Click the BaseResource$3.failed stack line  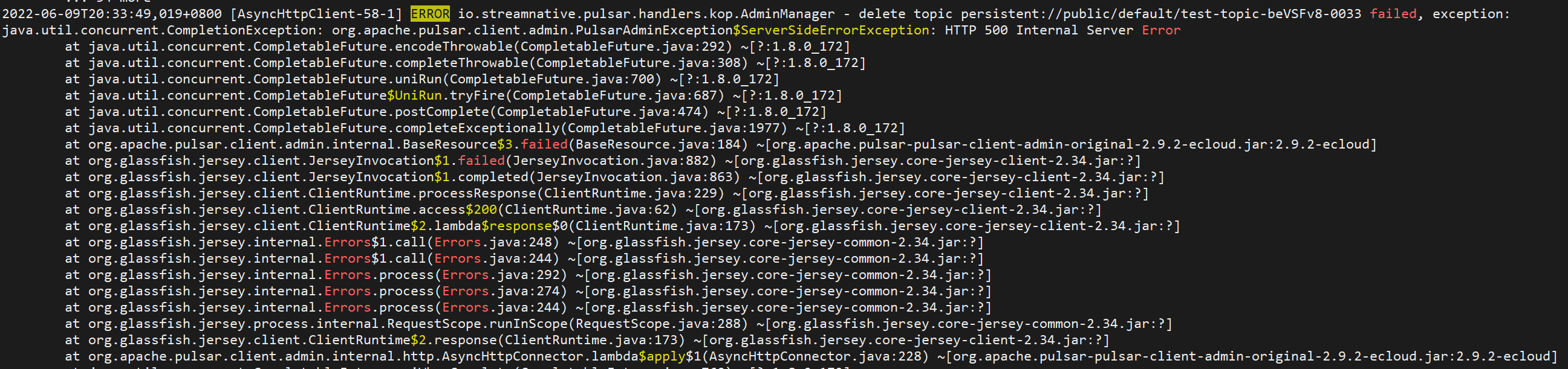[721, 145]
